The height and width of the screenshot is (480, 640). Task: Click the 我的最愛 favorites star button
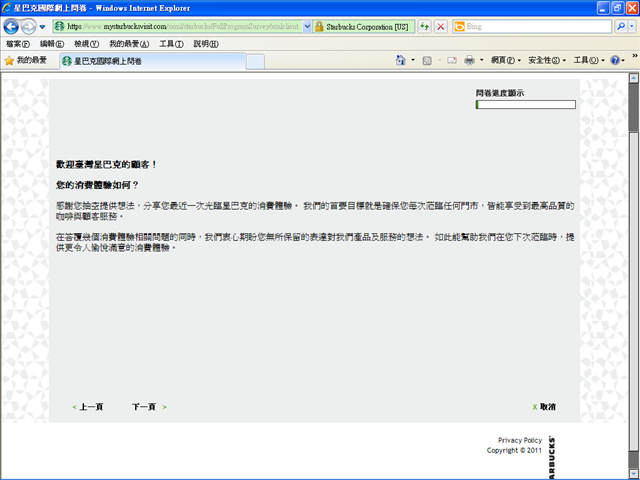26,60
